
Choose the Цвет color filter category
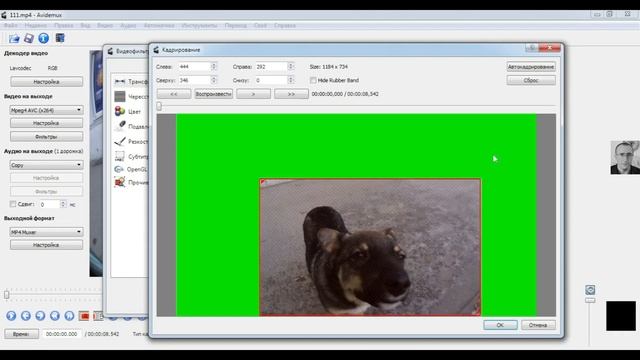(x=120, y=111)
